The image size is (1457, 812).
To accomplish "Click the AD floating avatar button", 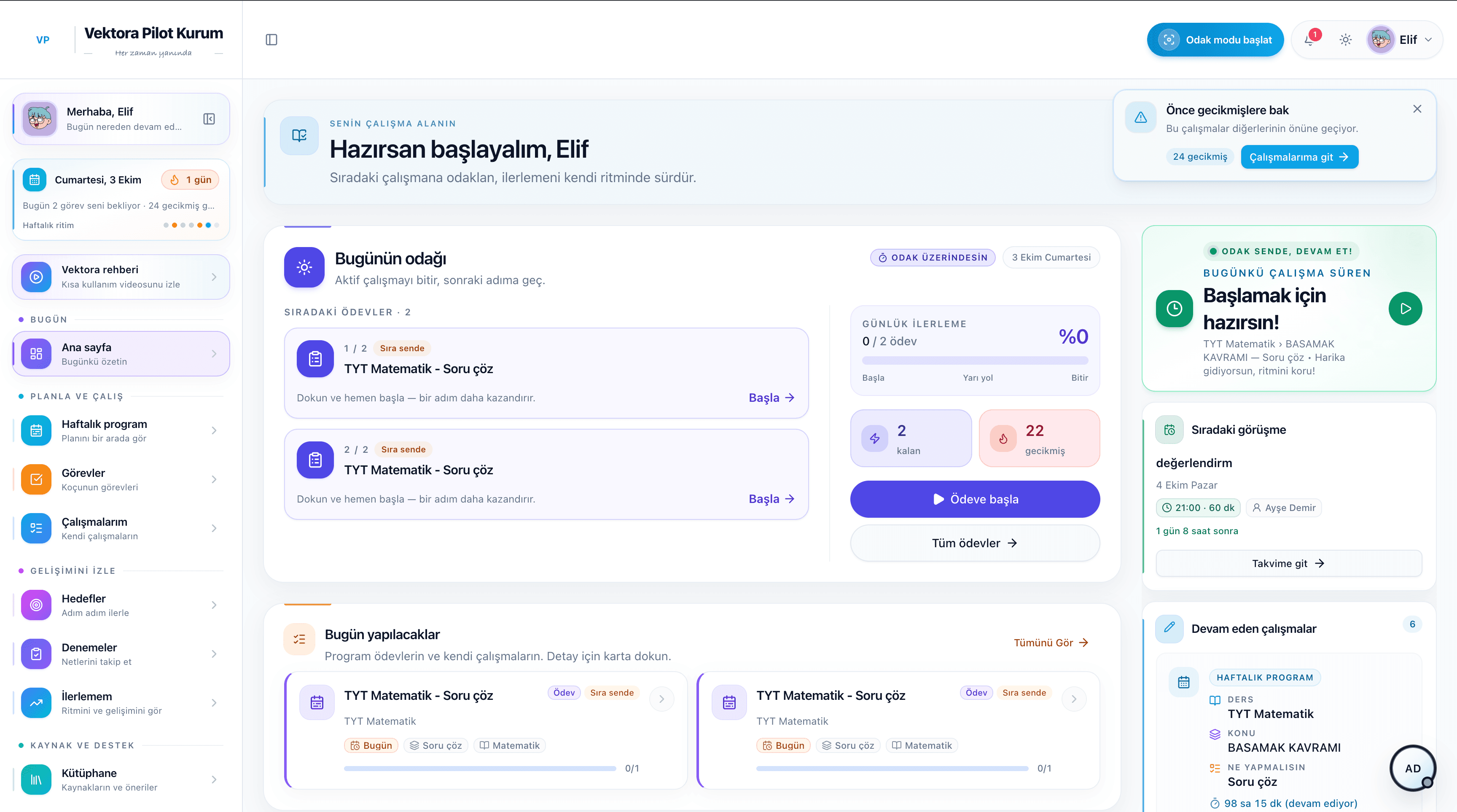I will click(x=1412, y=768).
